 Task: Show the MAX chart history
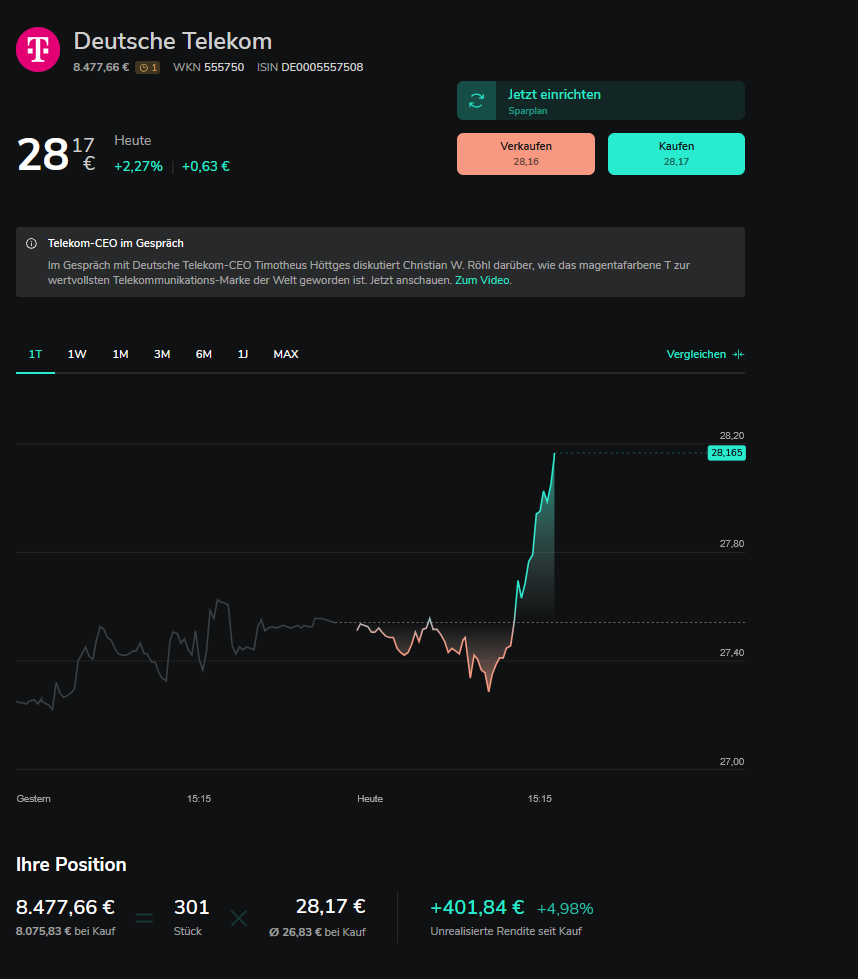[286, 354]
